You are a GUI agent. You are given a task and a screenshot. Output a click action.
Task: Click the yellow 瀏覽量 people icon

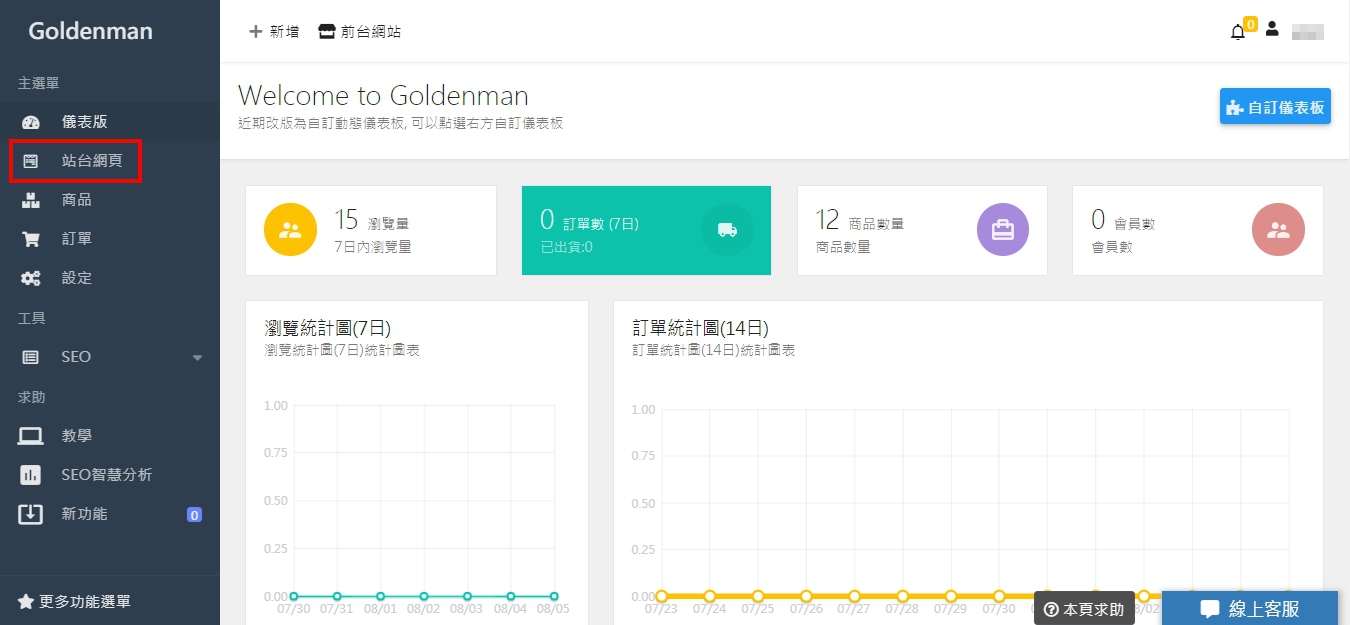(x=290, y=230)
